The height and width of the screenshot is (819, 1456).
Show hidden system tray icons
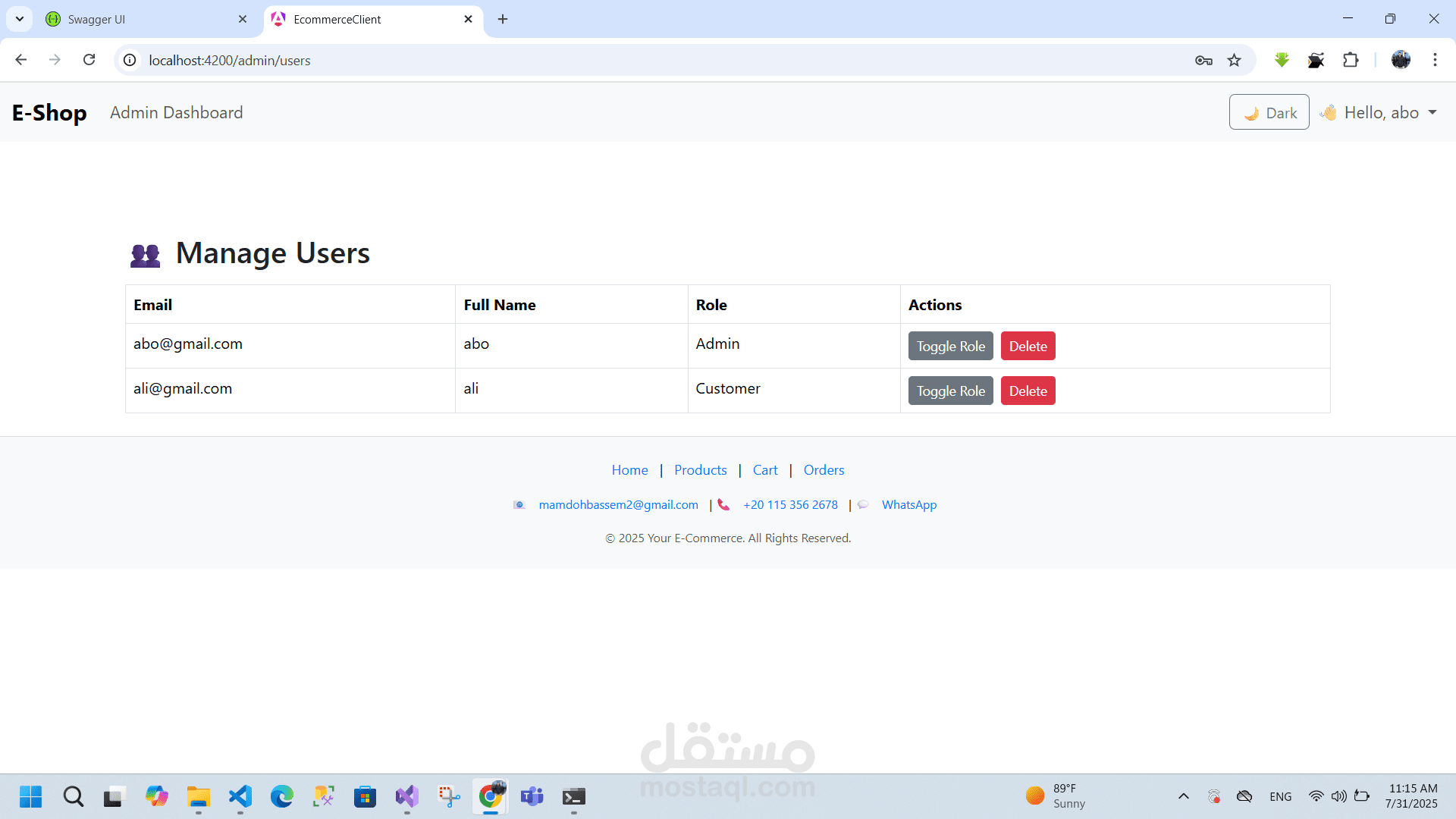(1183, 796)
